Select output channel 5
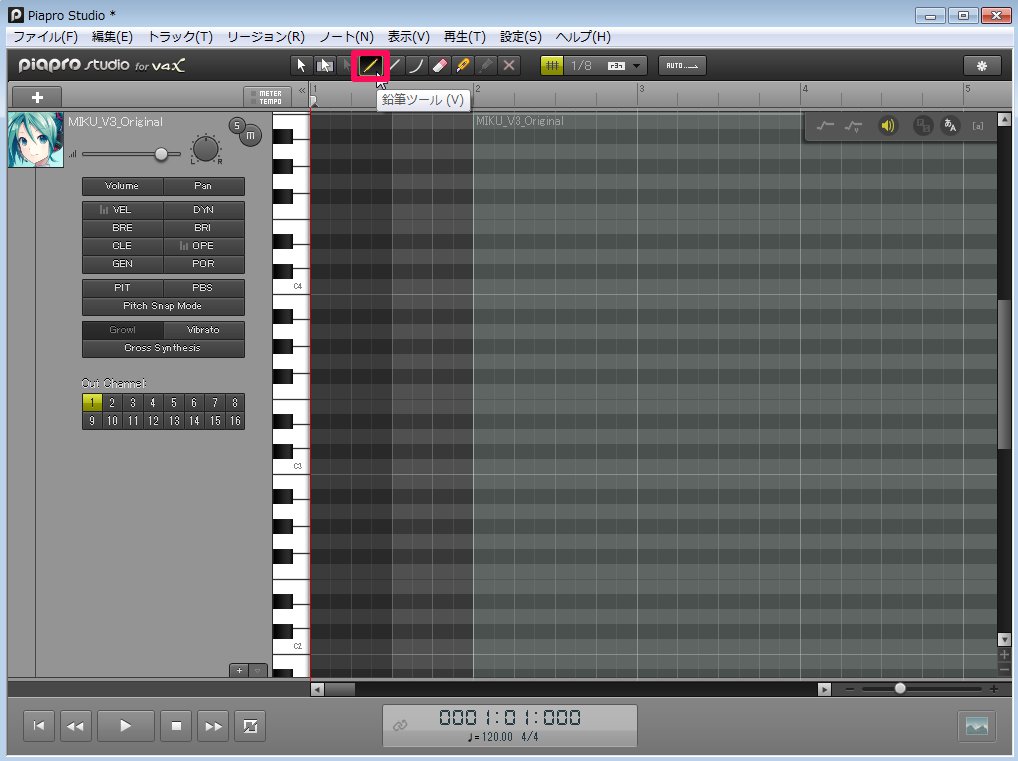 (173, 403)
